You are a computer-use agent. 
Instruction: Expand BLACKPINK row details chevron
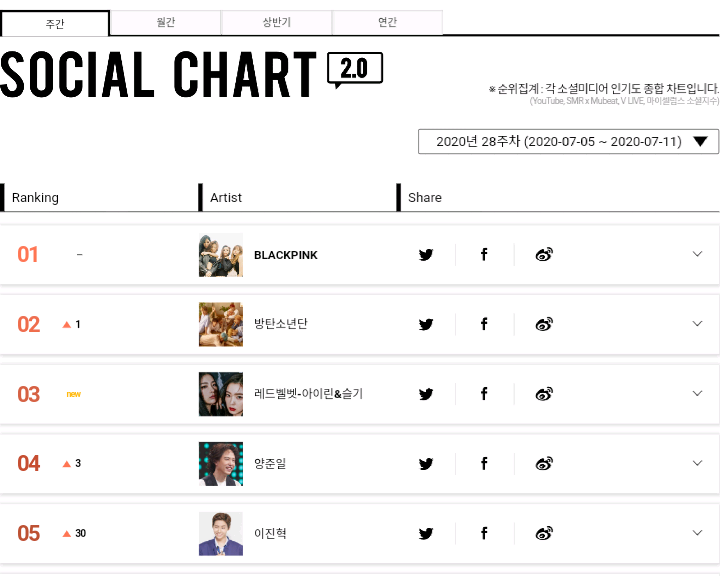point(697,254)
